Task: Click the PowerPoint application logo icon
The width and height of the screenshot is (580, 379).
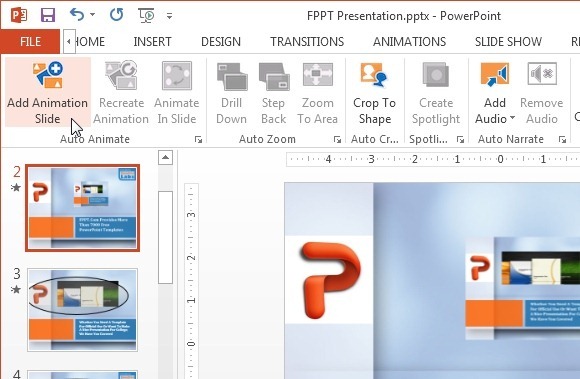Action: [x=18, y=16]
